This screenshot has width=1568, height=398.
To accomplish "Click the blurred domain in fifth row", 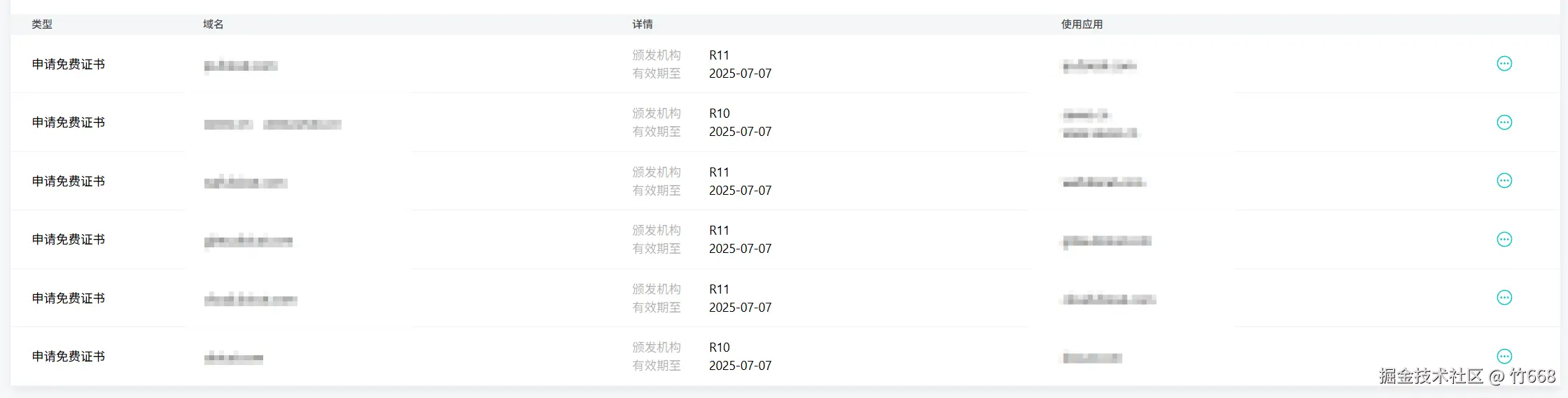I will [251, 300].
